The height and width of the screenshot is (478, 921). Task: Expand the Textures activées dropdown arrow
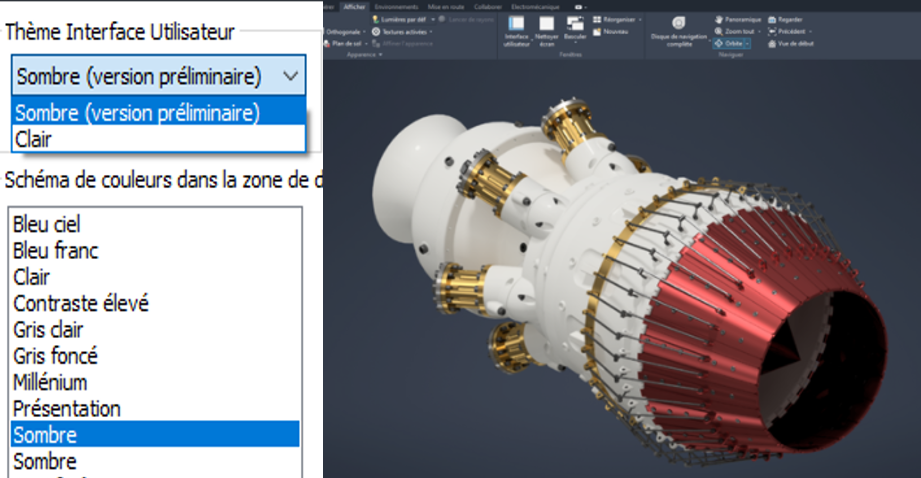[431, 32]
